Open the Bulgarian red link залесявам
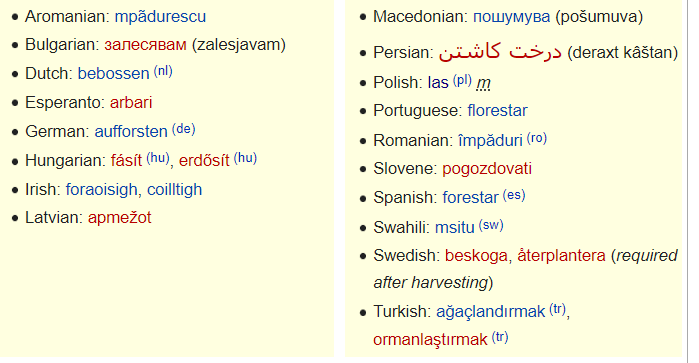The width and height of the screenshot is (699, 363). (145, 45)
